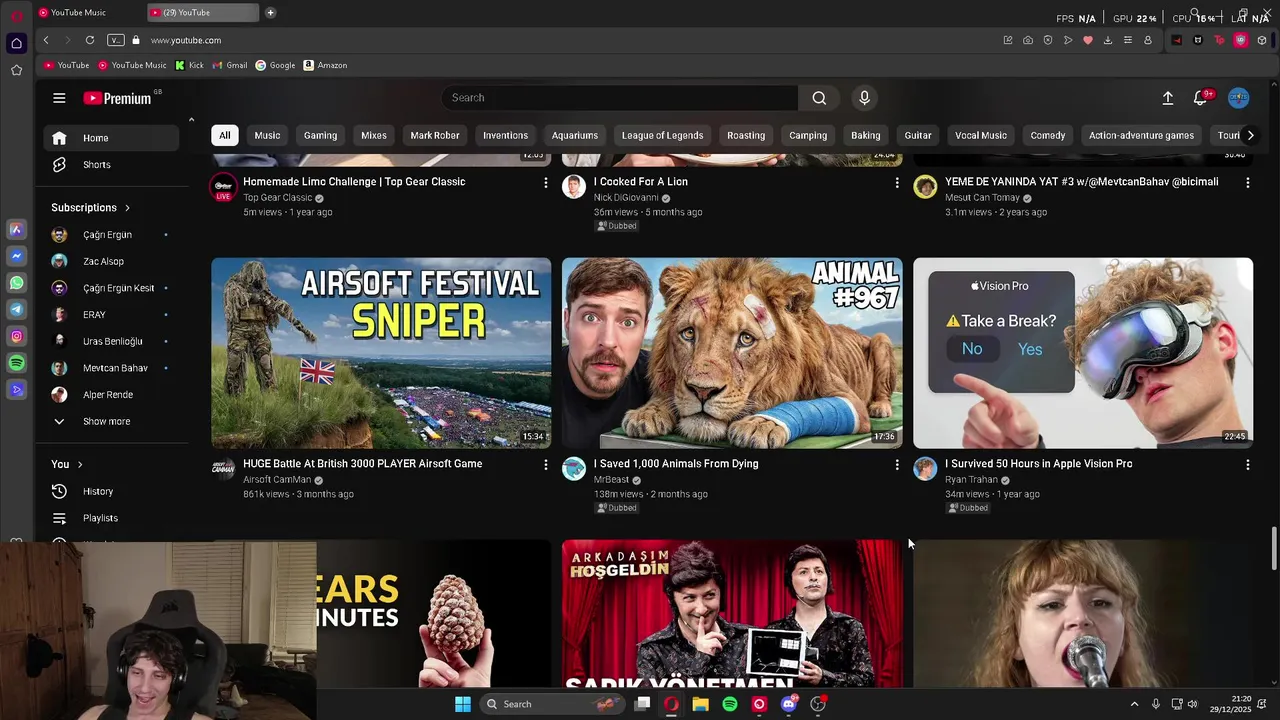Go back with the browser back arrow
This screenshot has width=1280, height=720.
46,40
